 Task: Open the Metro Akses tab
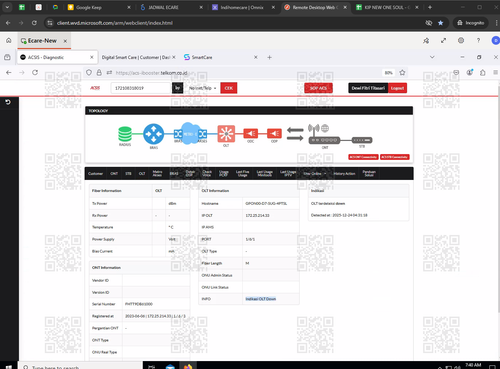(157, 173)
